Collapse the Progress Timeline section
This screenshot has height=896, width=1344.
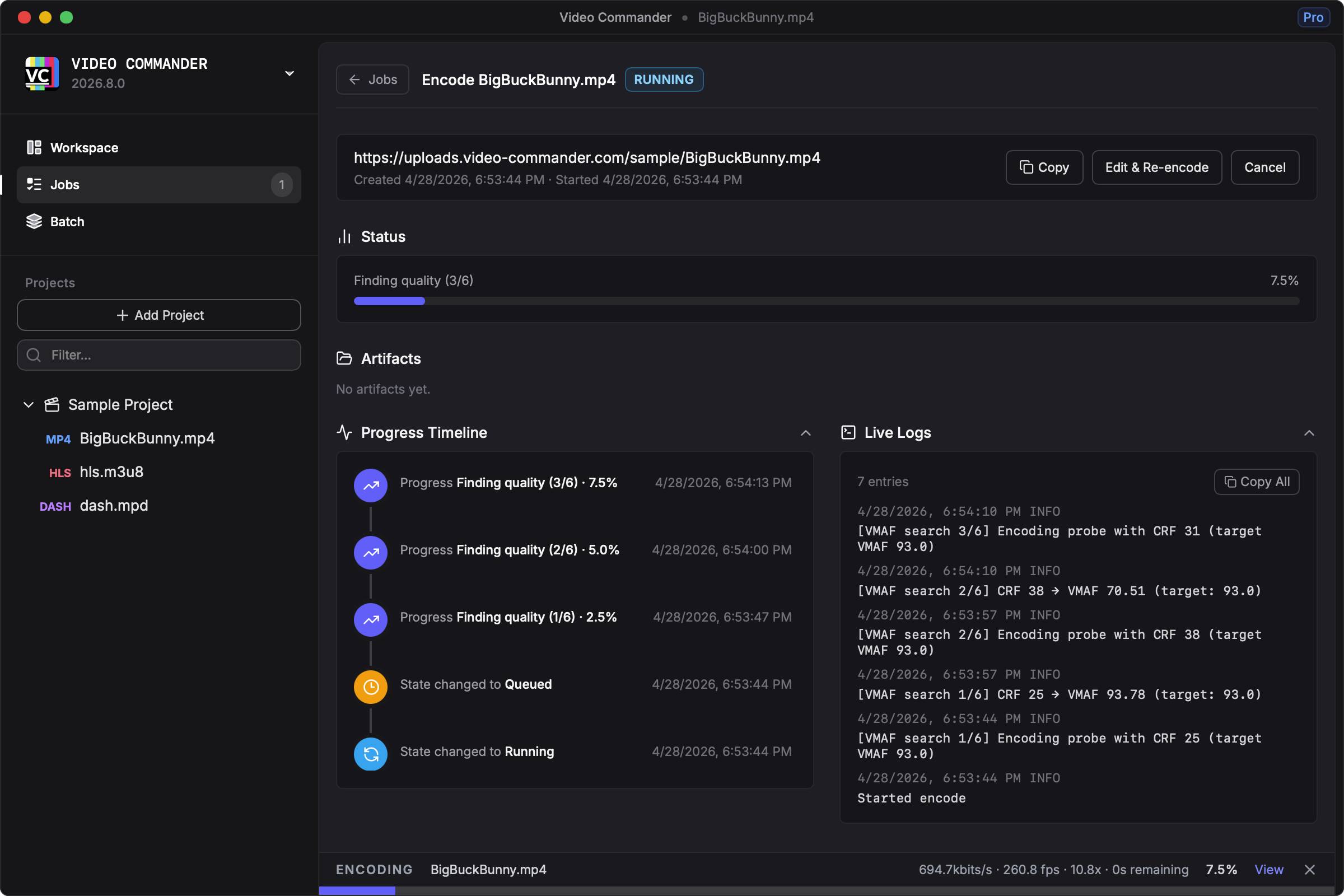point(805,432)
